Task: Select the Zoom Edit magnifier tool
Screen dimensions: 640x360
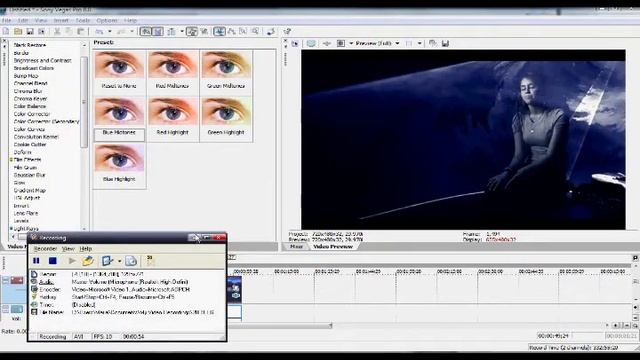Action: click(255, 31)
